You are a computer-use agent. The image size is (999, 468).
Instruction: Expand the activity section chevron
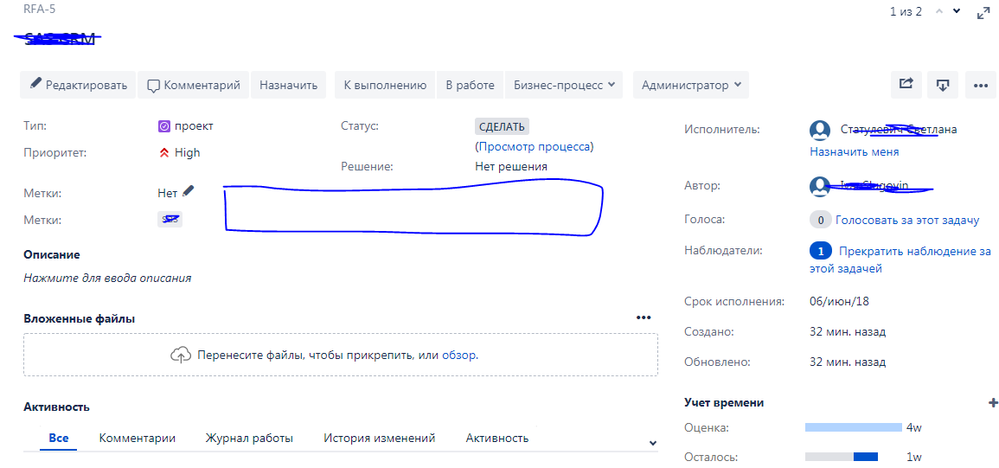pos(653,442)
